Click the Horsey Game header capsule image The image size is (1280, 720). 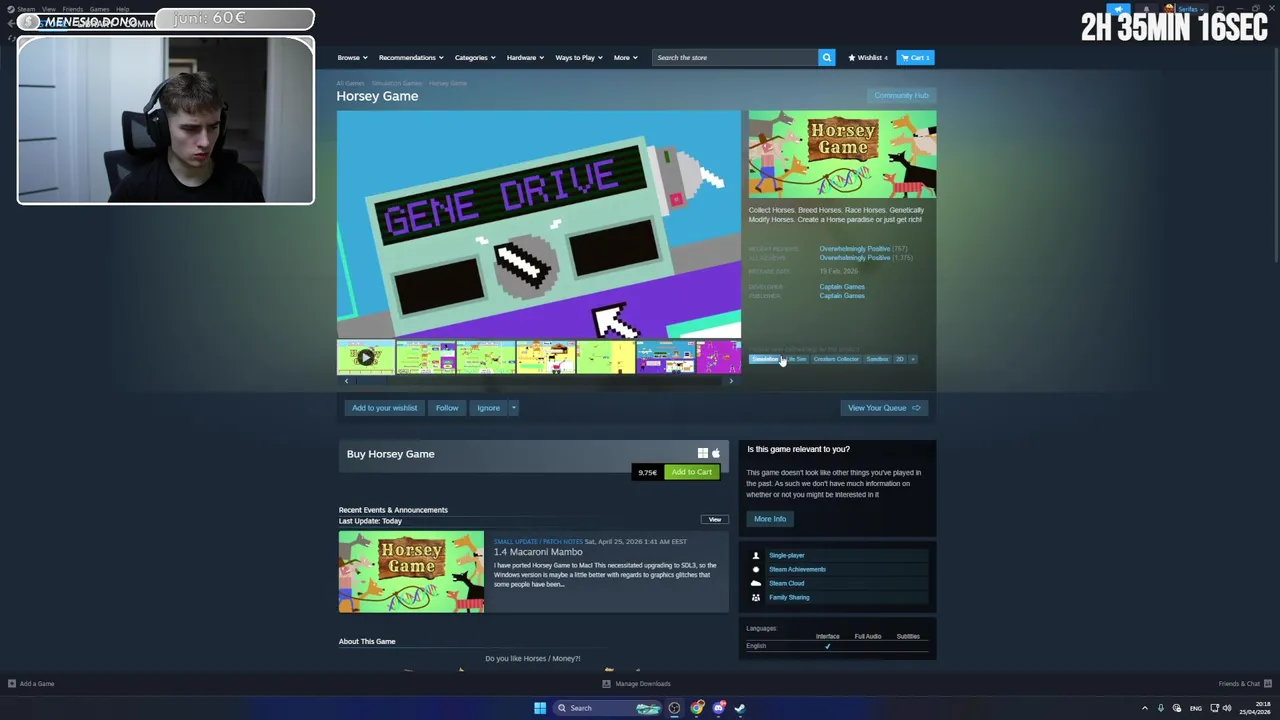842,154
